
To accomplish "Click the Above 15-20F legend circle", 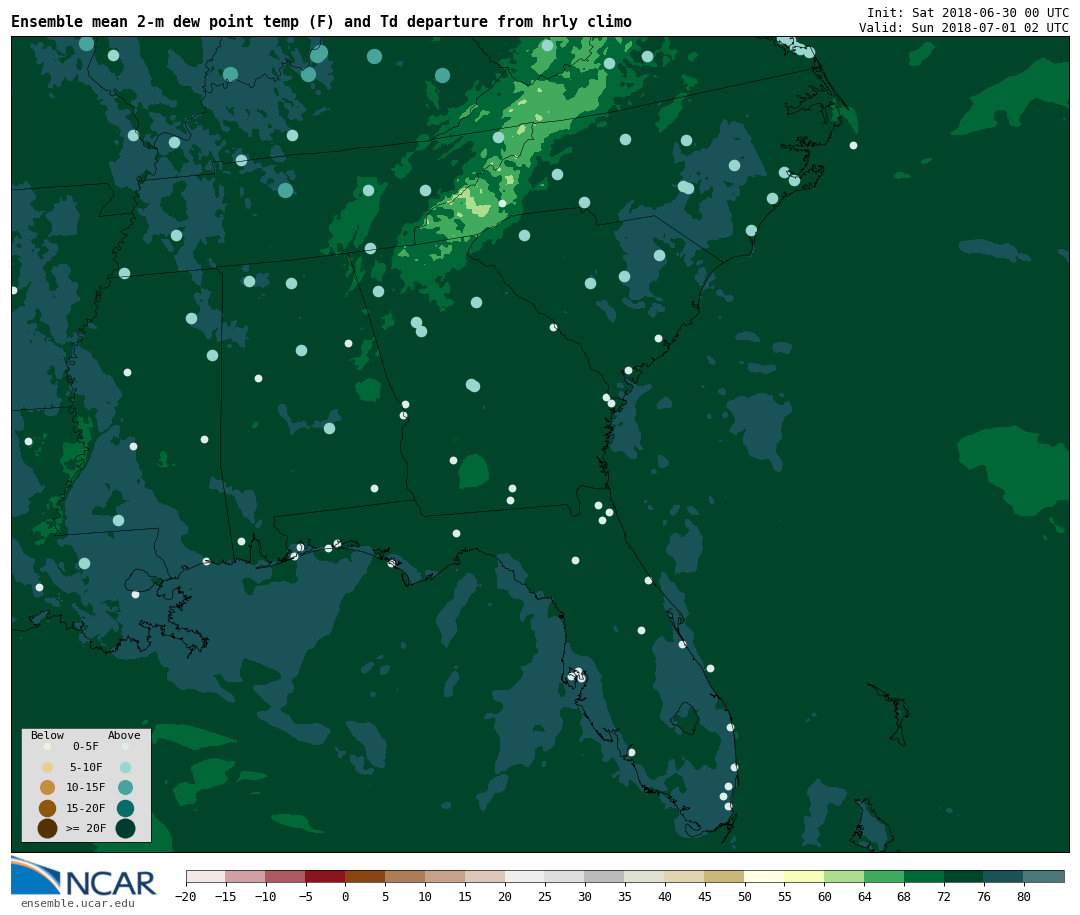I will tap(125, 808).
